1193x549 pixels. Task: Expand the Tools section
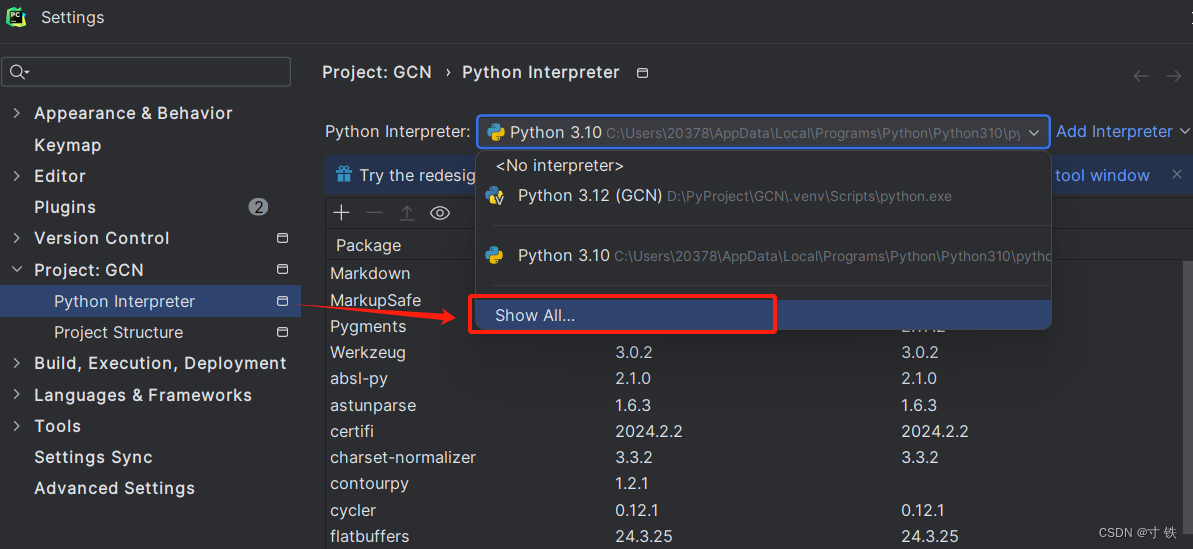coord(17,426)
